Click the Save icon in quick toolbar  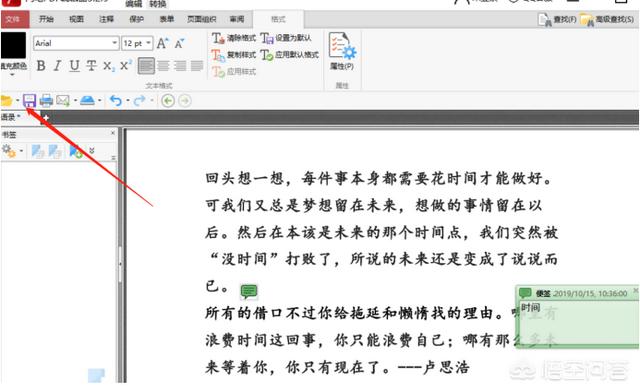(29, 100)
